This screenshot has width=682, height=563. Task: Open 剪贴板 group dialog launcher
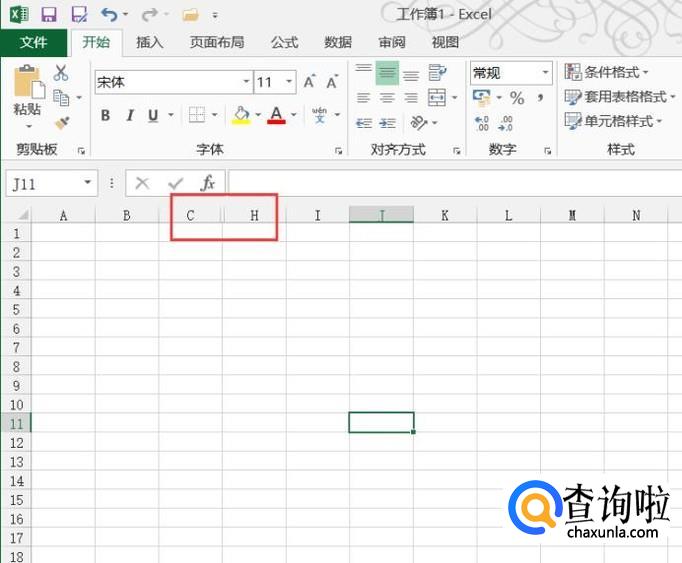coord(81,151)
